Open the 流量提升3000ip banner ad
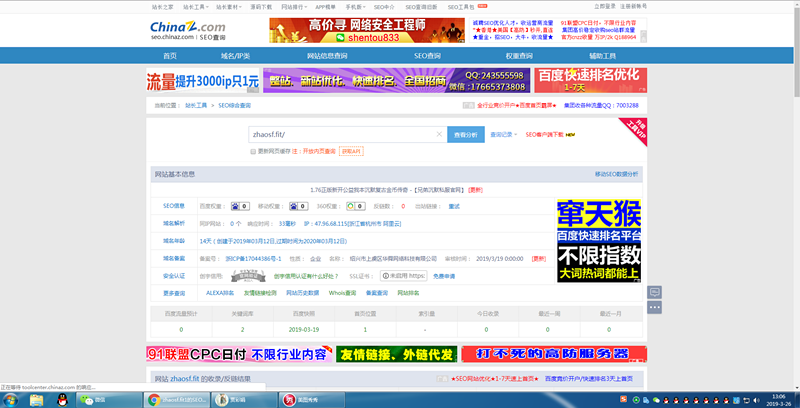This screenshot has width=800, height=408. 203,81
